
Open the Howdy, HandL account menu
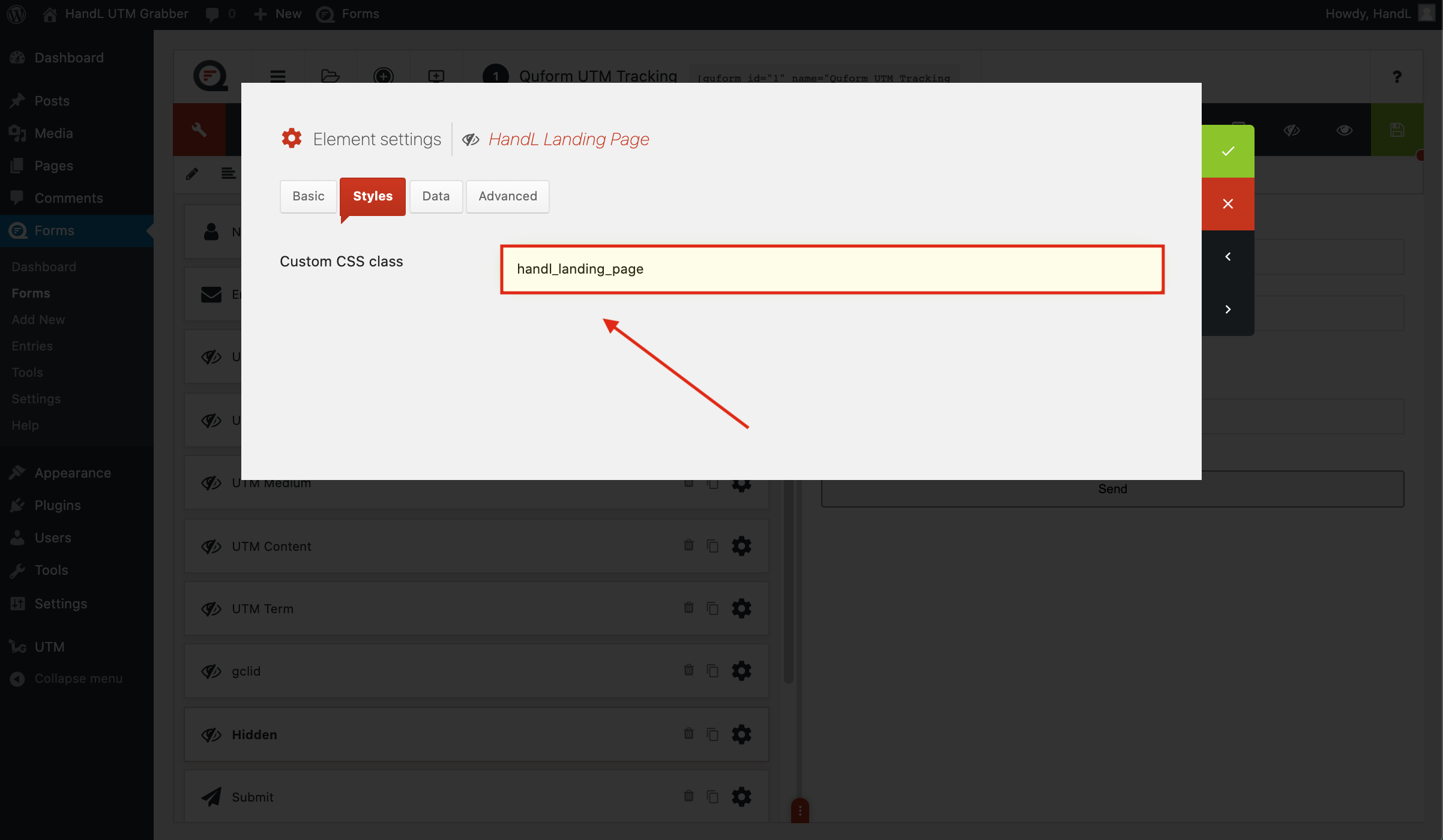[1379, 14]
